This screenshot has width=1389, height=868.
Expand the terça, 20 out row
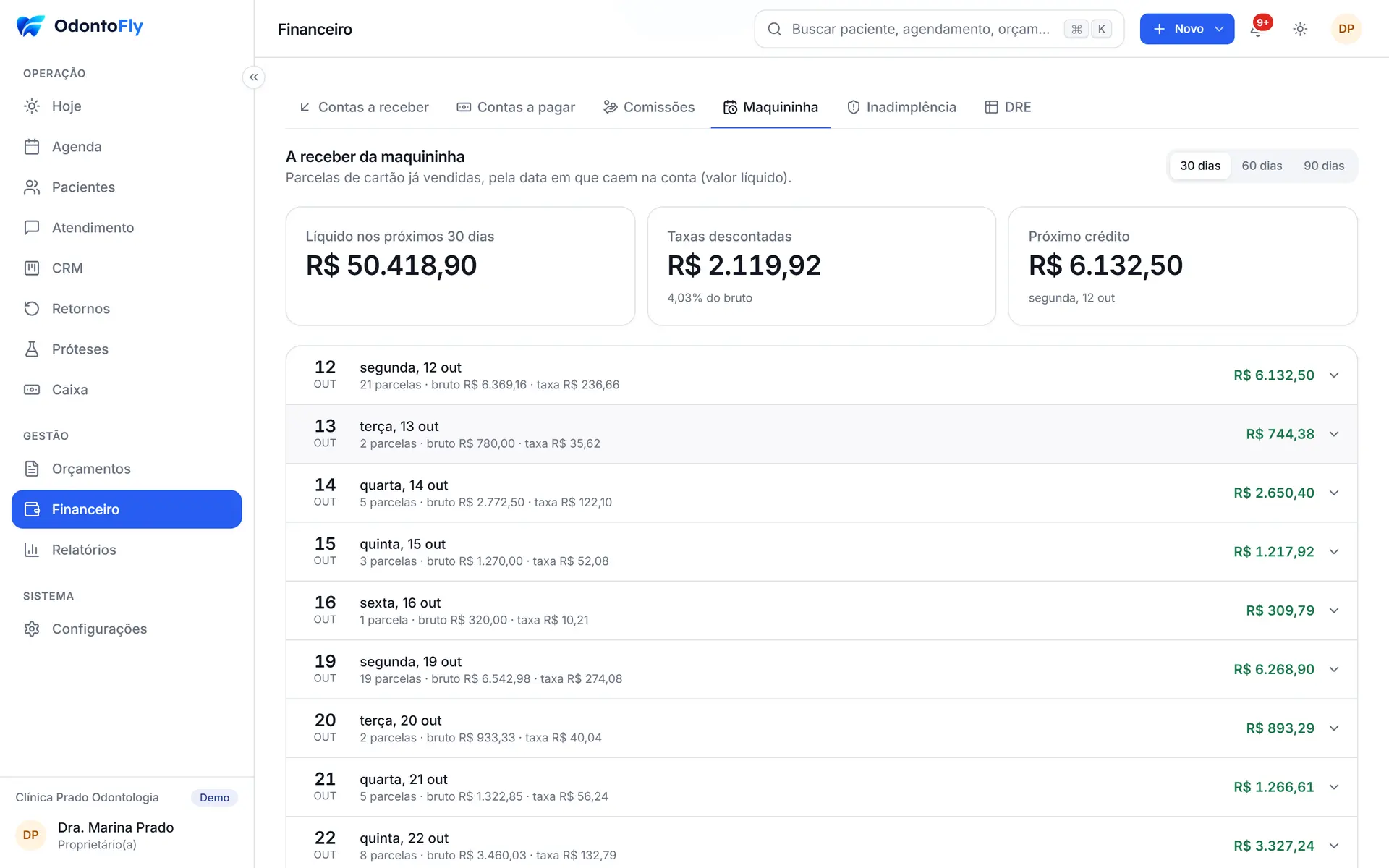(821, 728)
